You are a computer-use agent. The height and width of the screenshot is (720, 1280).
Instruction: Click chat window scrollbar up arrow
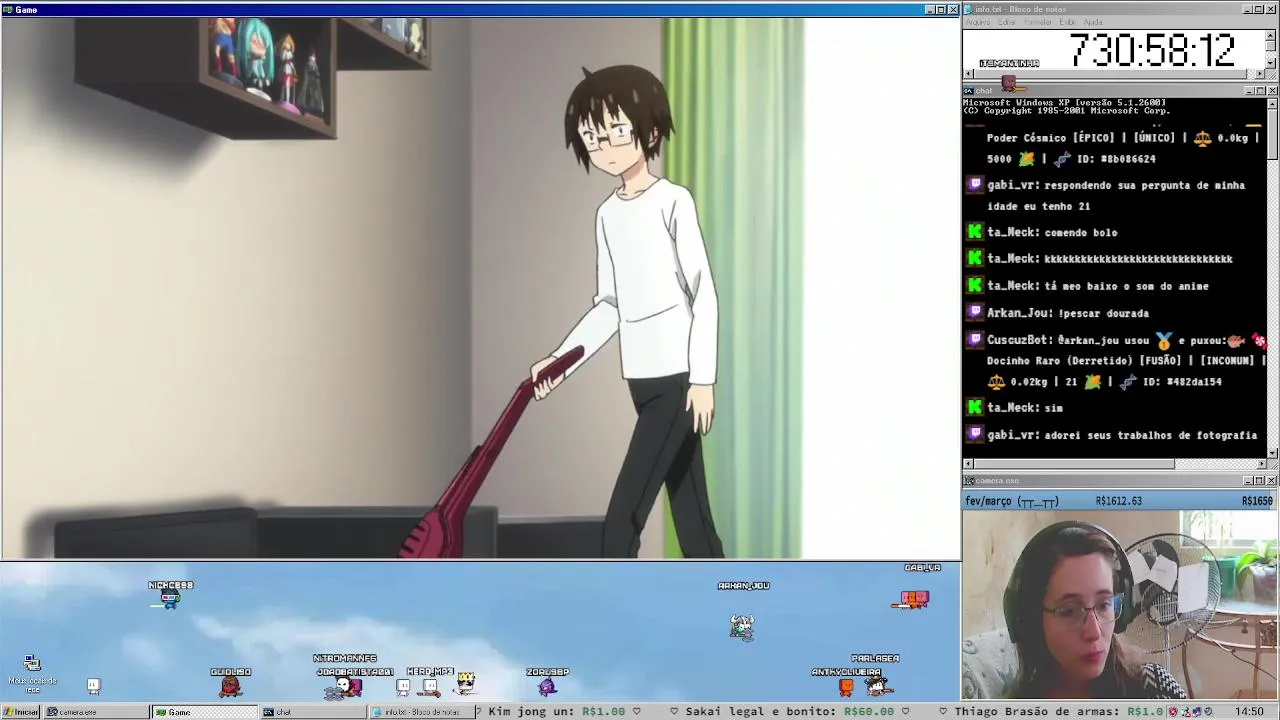point(1272,103)
